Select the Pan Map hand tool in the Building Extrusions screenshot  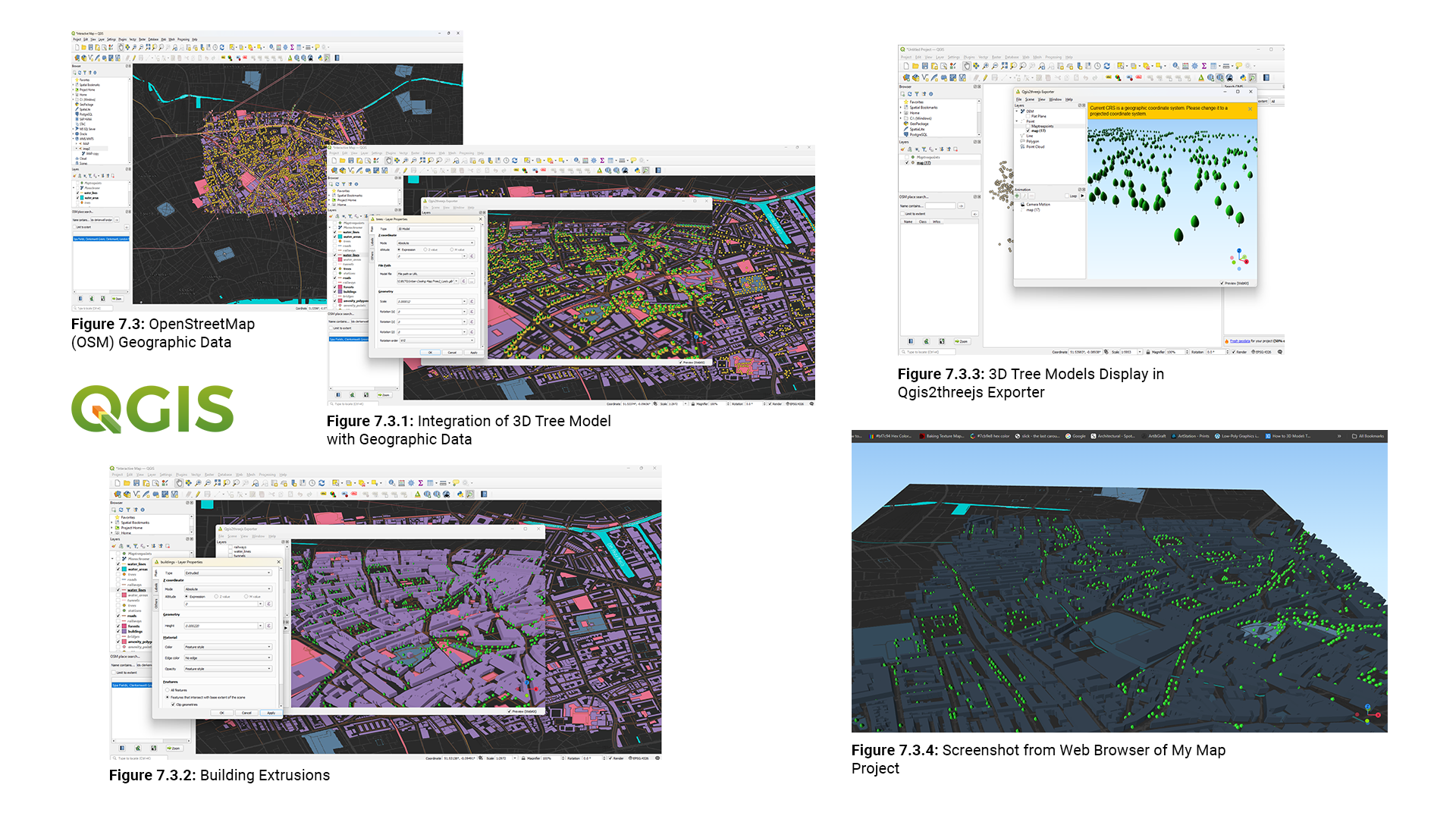pyautogui.click(x=179, y=483)
